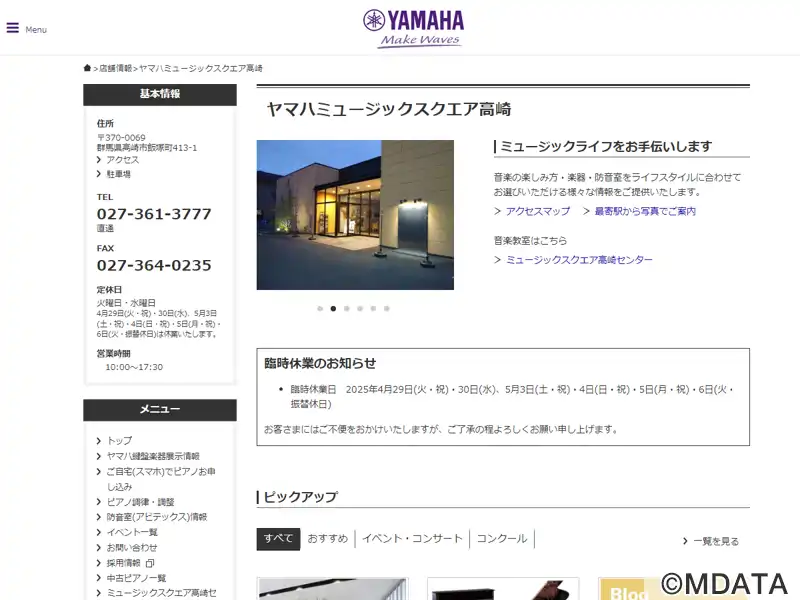Jump to the third carousel dot
Viewport: 800px width, 600px height.
point(347,309)
